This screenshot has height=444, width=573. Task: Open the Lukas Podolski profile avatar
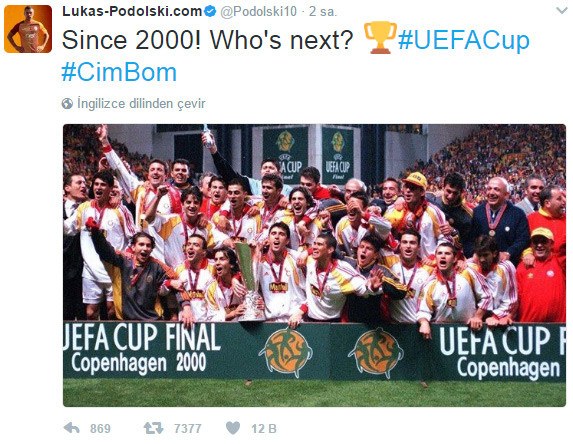click(x=28, y=29)
